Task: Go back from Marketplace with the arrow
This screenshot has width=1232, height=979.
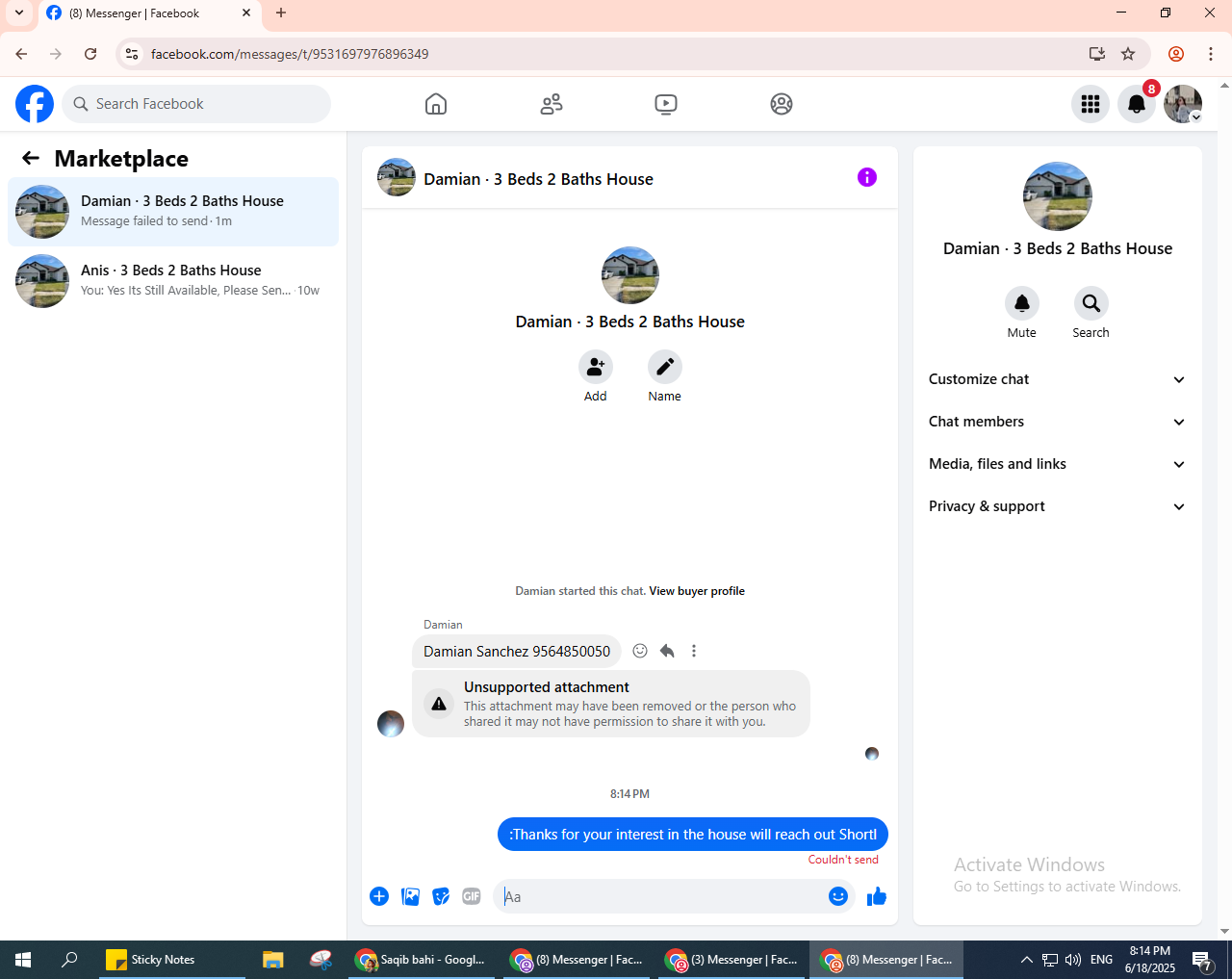Action: click(31, 158)
